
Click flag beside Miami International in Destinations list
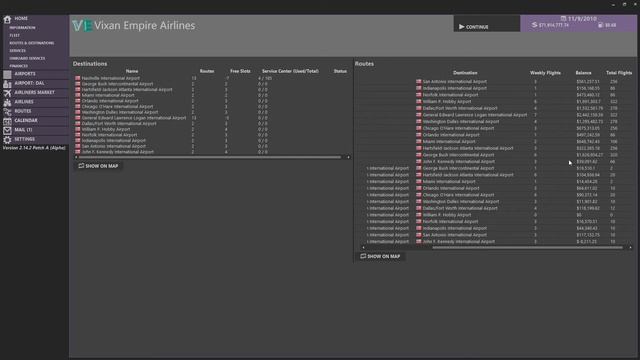pyautogui.click(x=78, y=96)
